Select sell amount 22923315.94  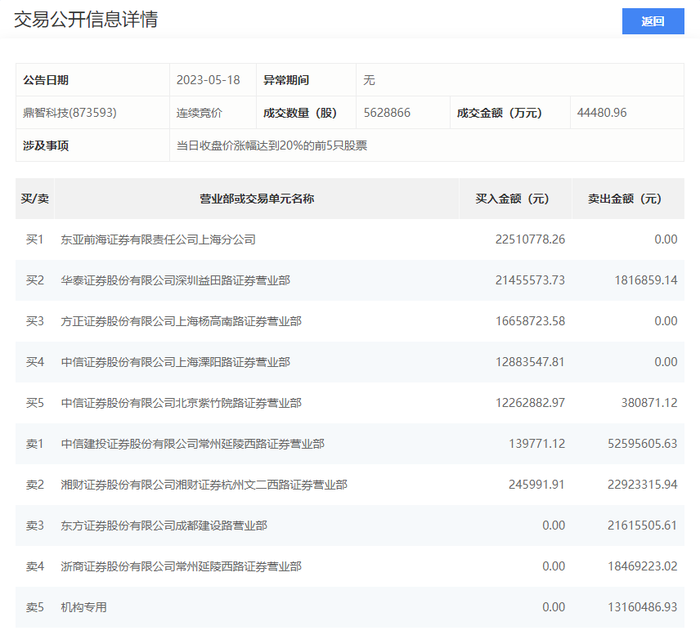point(642,485)
